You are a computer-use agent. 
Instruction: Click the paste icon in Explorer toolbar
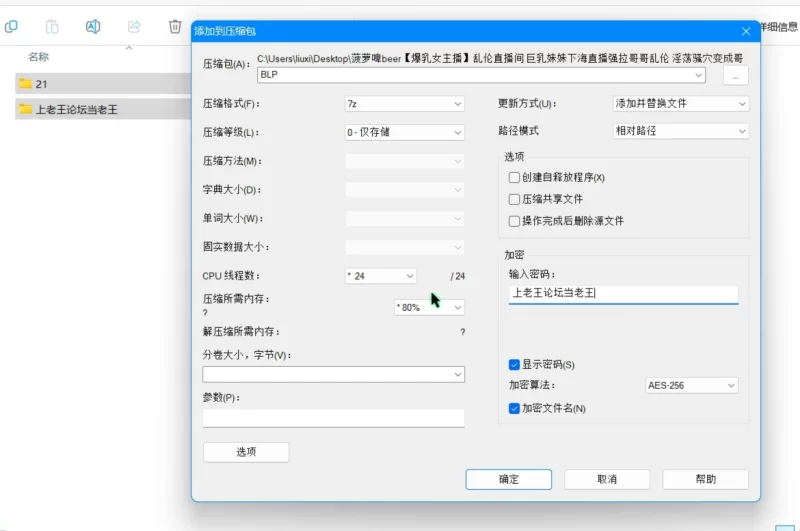point(52,27)
